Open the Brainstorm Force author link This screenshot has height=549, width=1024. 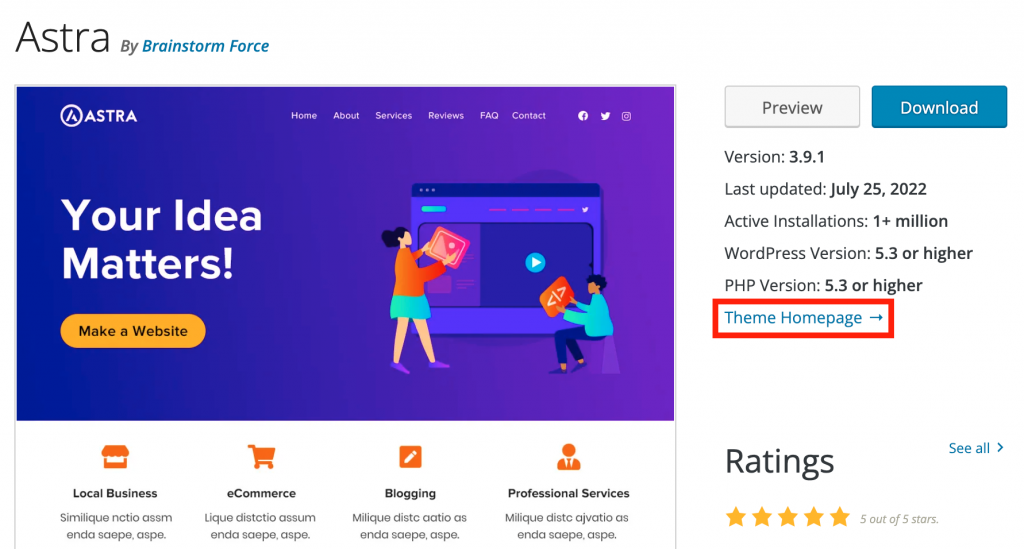coord(205,46)
